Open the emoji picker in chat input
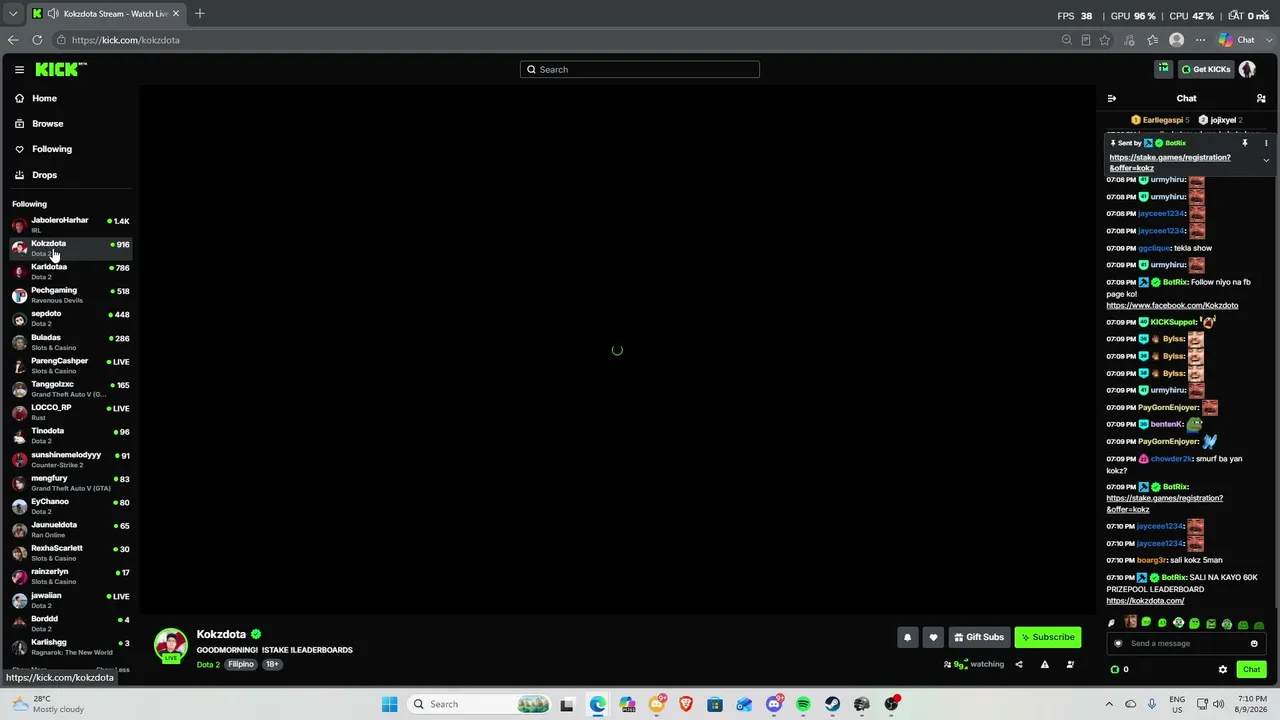This screenshot has width=1280, height=720. 1254,643
